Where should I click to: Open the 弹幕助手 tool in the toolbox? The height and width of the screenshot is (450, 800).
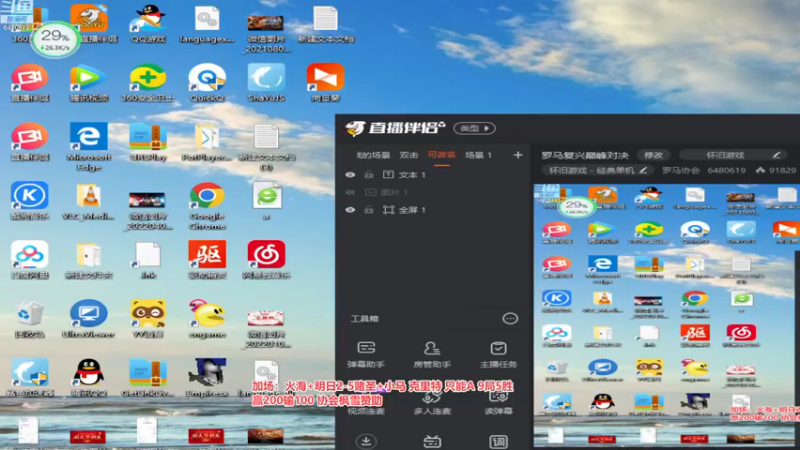pyautogui.click(x=366, y=355)
